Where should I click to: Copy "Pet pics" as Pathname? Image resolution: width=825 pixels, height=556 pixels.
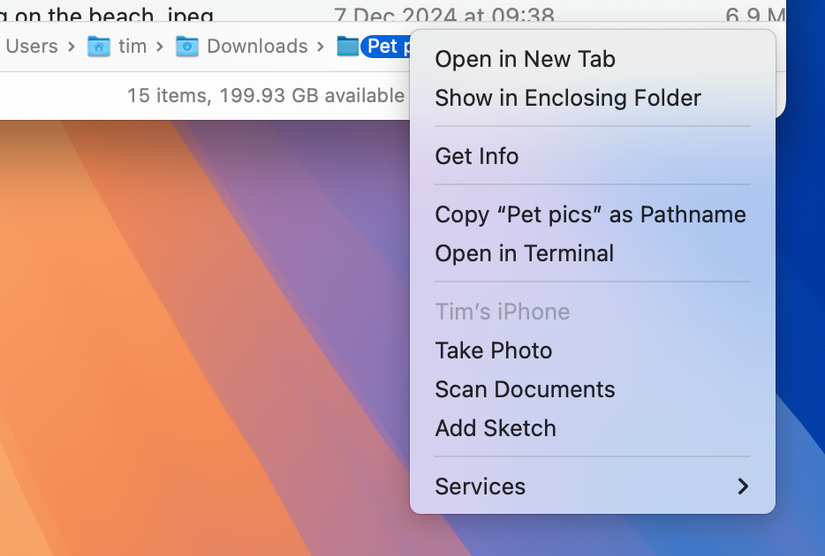click(x=590, y=214)
